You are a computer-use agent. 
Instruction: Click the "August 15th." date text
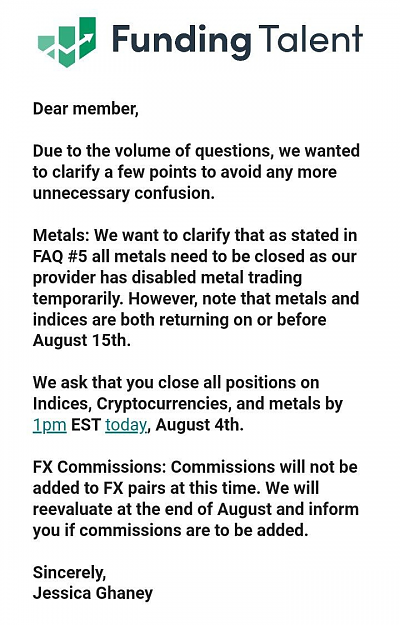[x=82, y=340]
